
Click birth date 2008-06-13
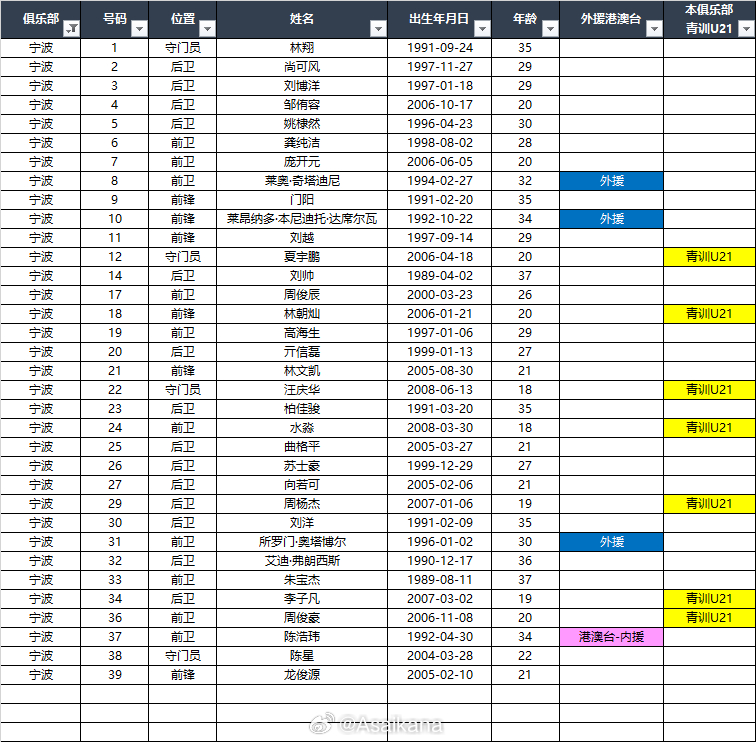coord(440,390)
